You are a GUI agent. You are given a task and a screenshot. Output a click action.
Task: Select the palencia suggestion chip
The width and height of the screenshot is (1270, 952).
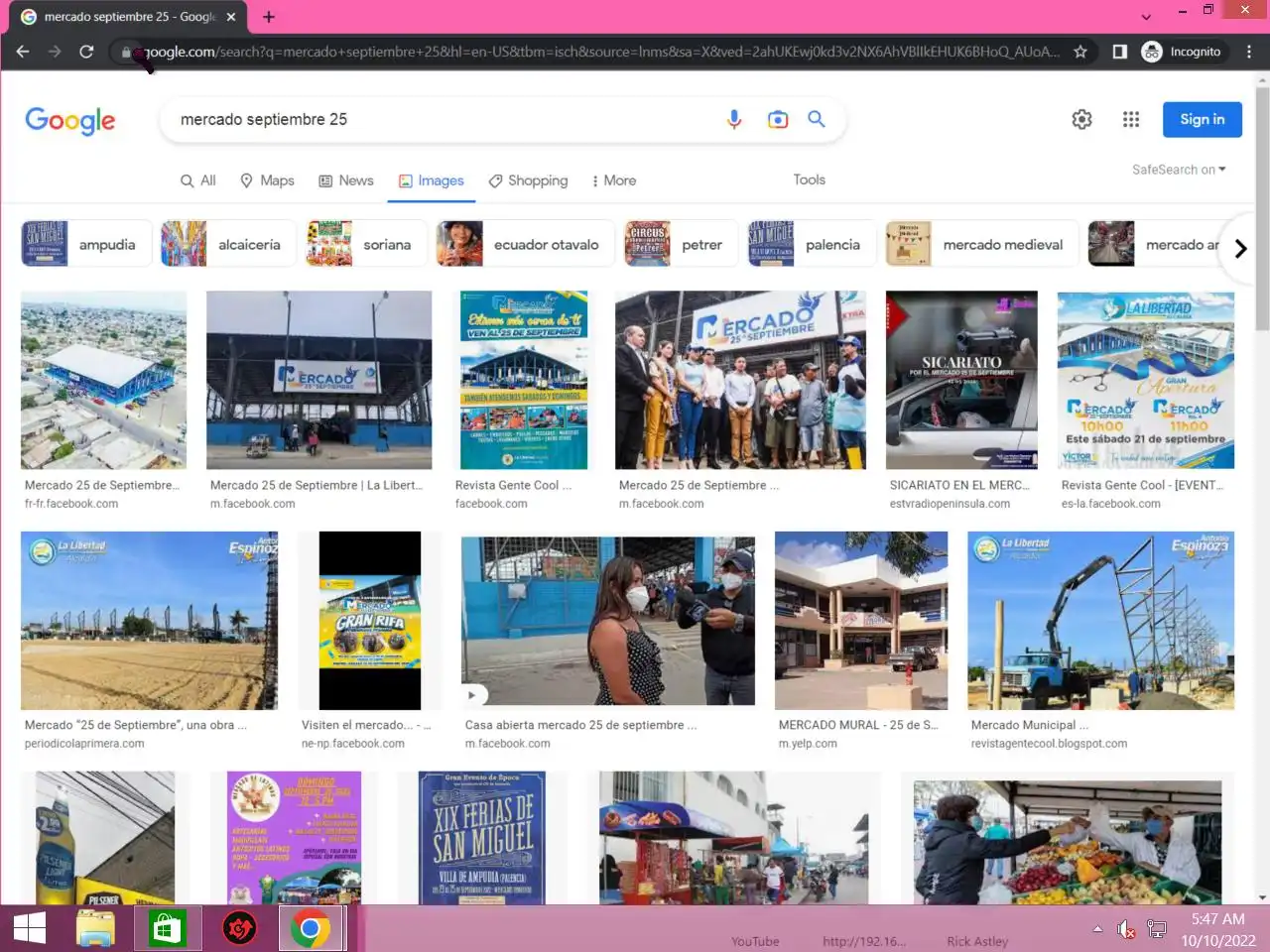click(812, 244)
